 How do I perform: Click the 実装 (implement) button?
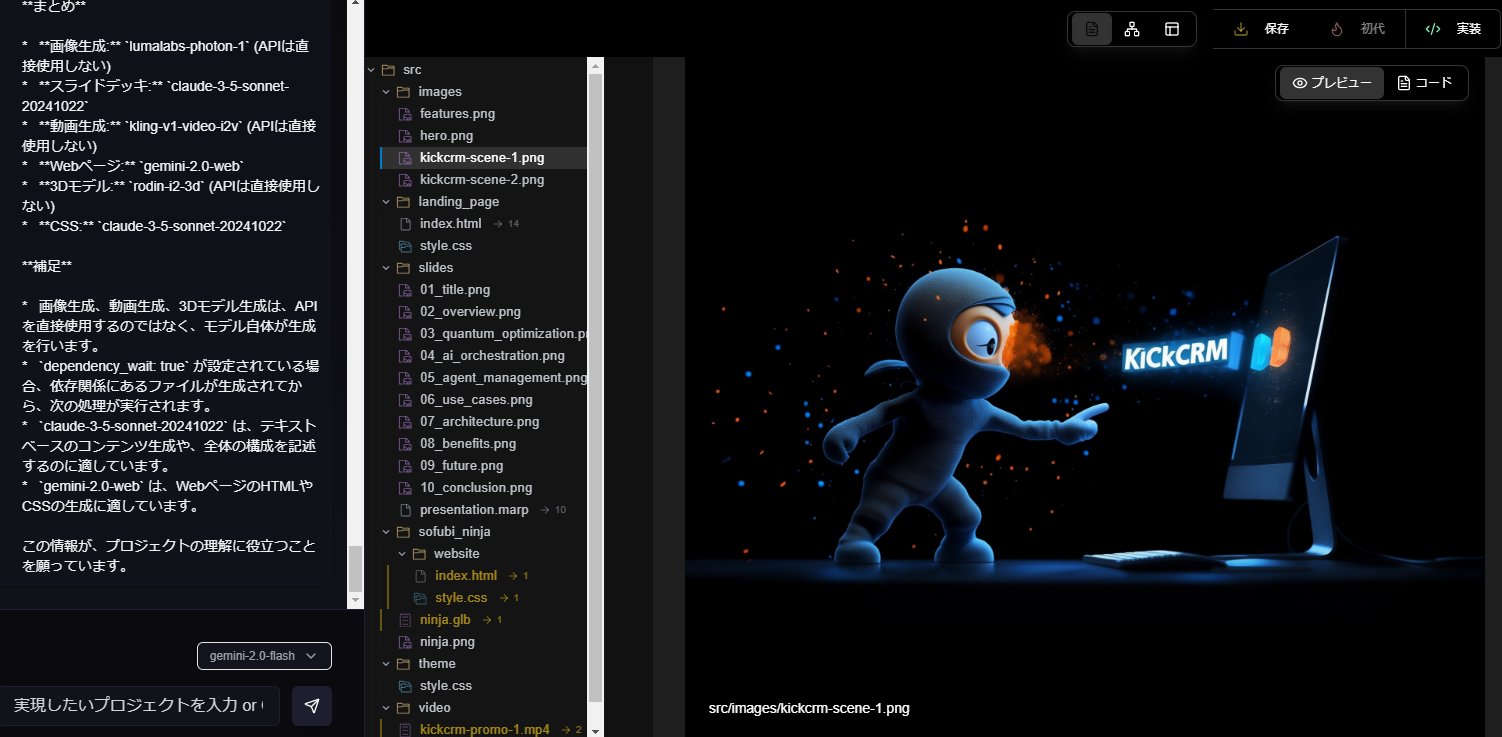pyautogui.click(x=1453, y=29)
